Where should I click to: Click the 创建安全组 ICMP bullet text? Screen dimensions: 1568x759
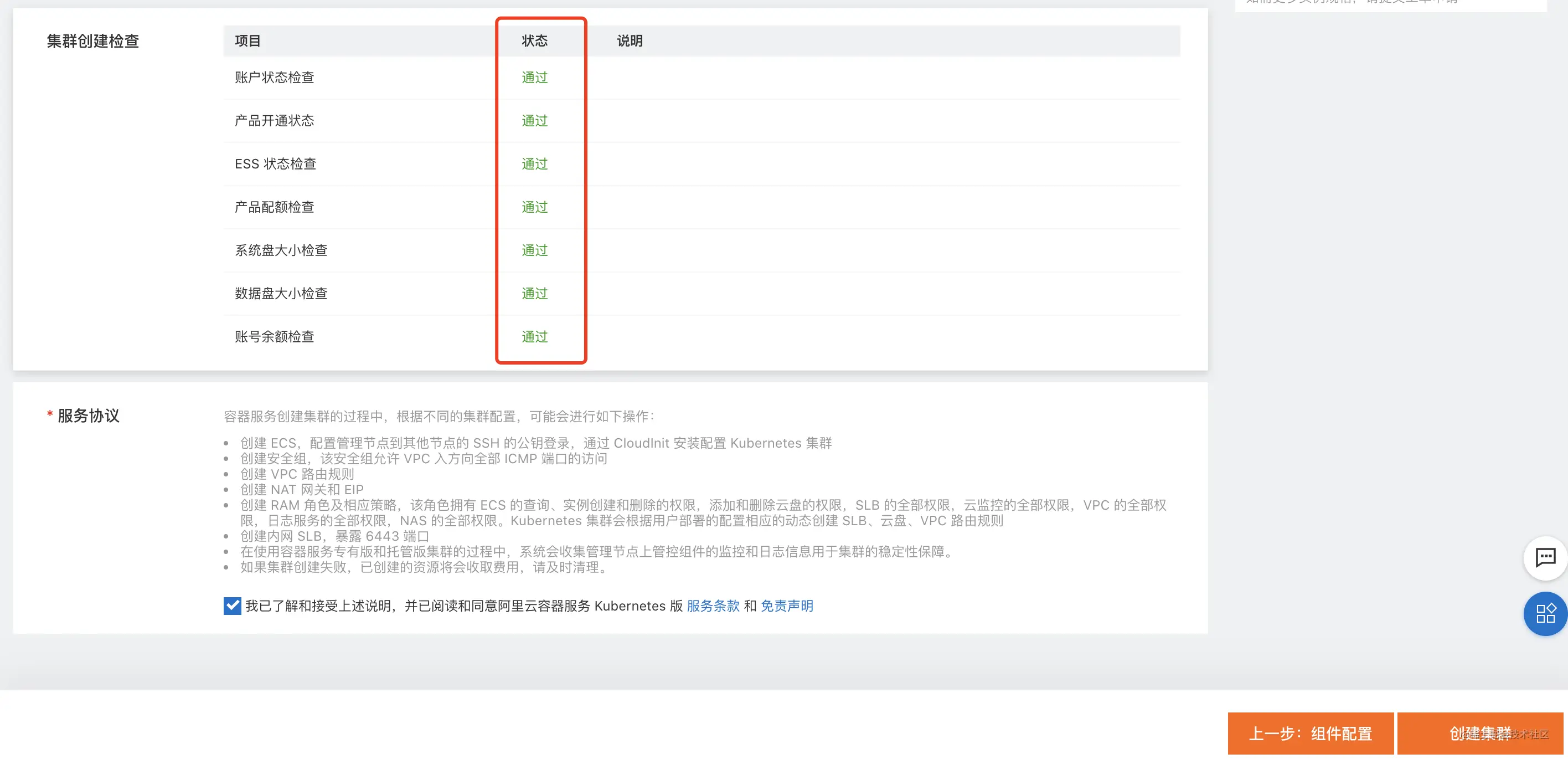pos(424,458)
